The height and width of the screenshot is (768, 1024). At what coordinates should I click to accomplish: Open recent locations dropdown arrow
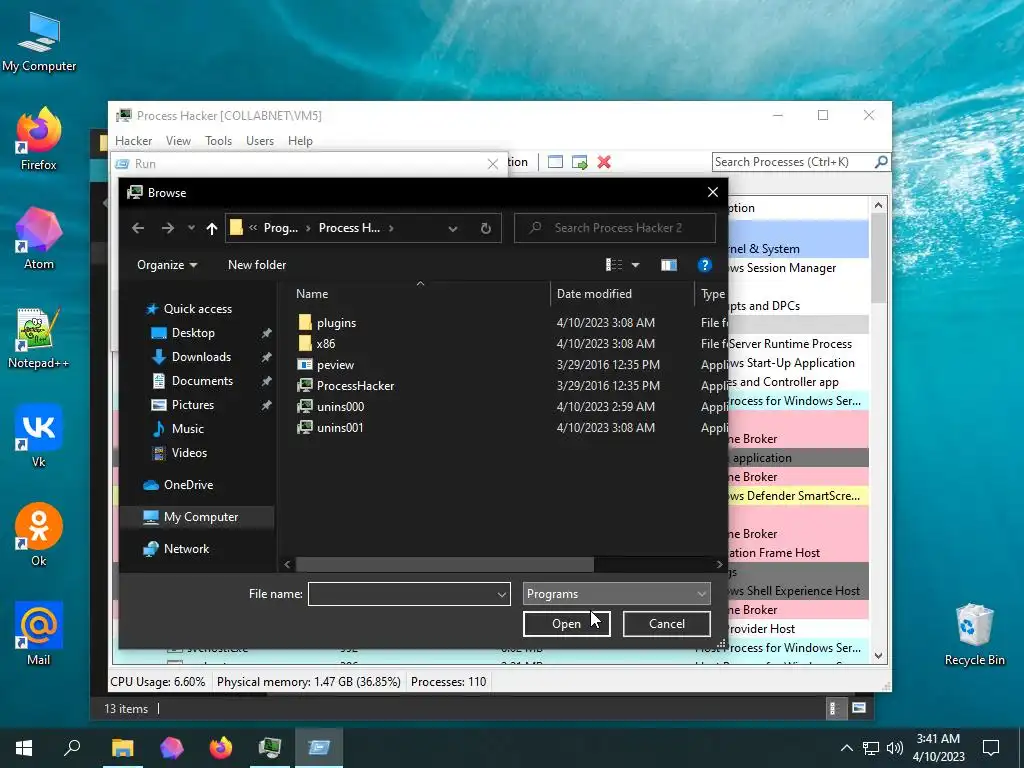coord(191,228)
